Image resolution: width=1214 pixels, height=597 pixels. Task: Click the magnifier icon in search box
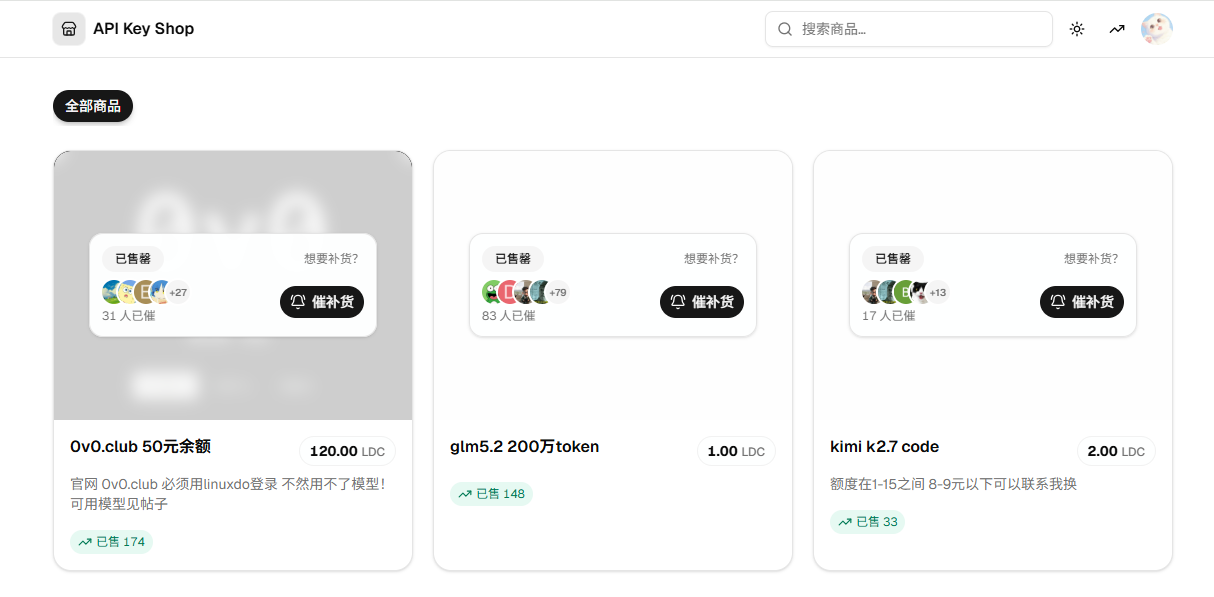[x=785, y=29]
